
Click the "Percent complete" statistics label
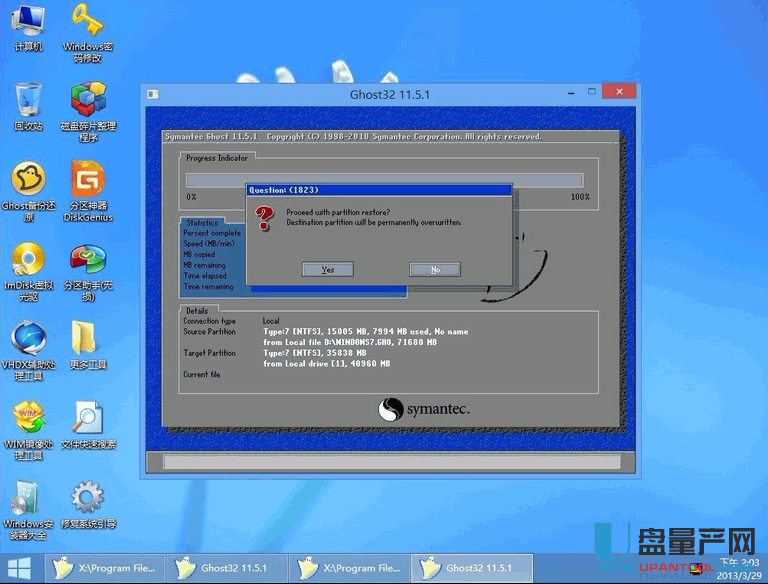click(x=212, y=233)
